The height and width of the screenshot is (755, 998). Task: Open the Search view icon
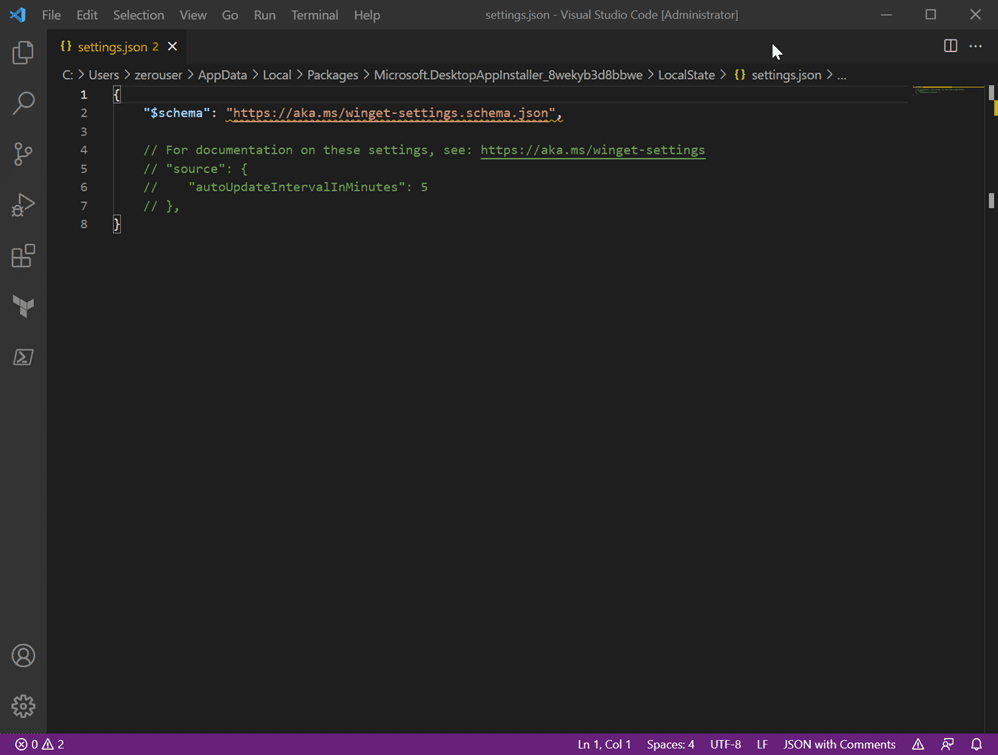23,103
